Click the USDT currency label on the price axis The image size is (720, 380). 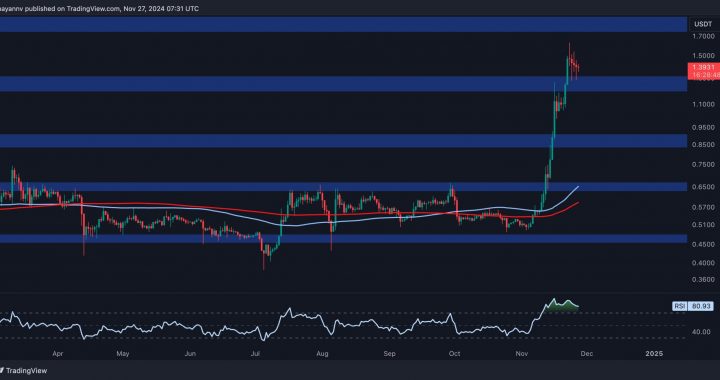[x=704, y=23]
